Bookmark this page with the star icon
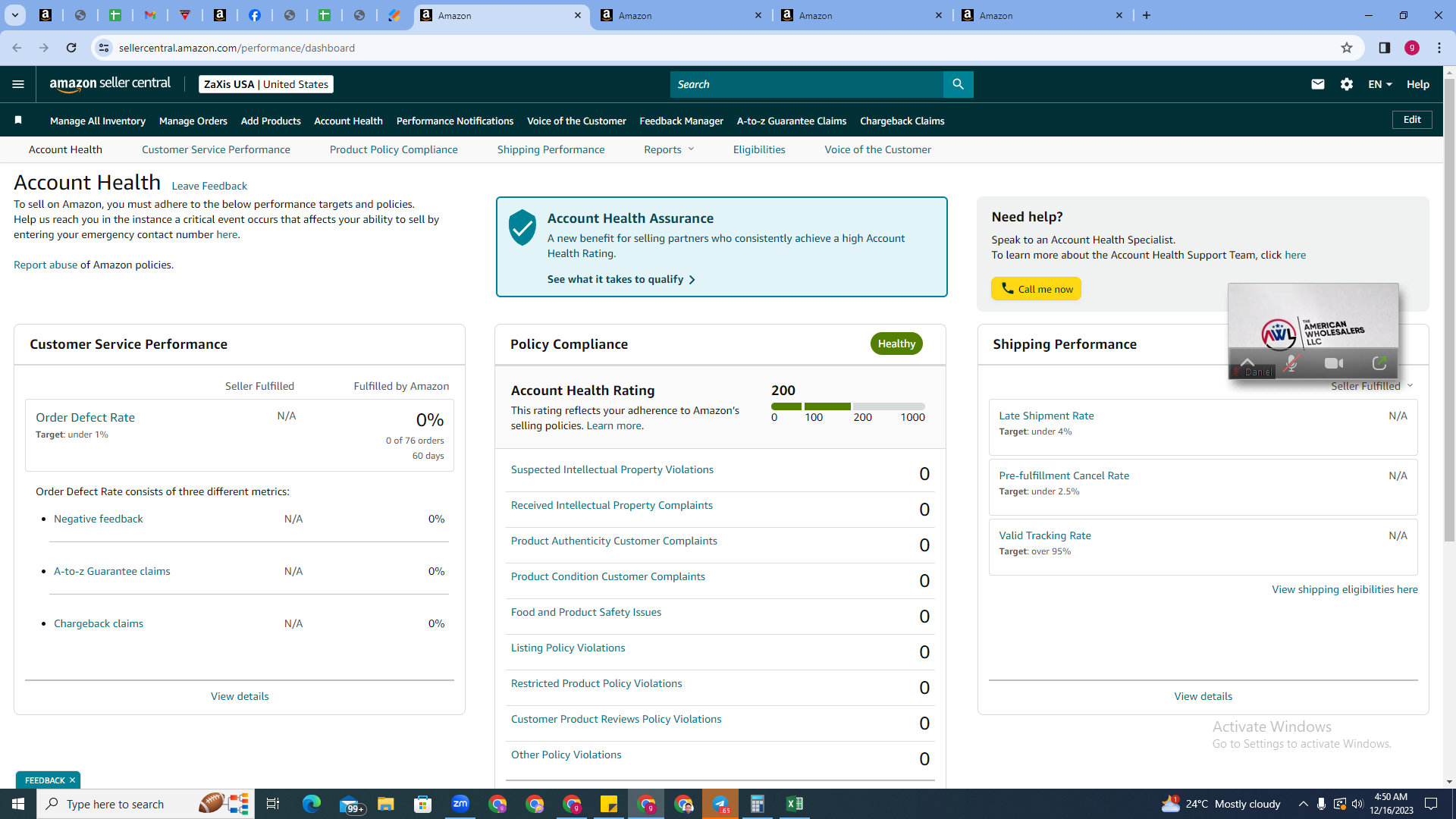Screen dimensions: 1456x819 (1347, 48)
